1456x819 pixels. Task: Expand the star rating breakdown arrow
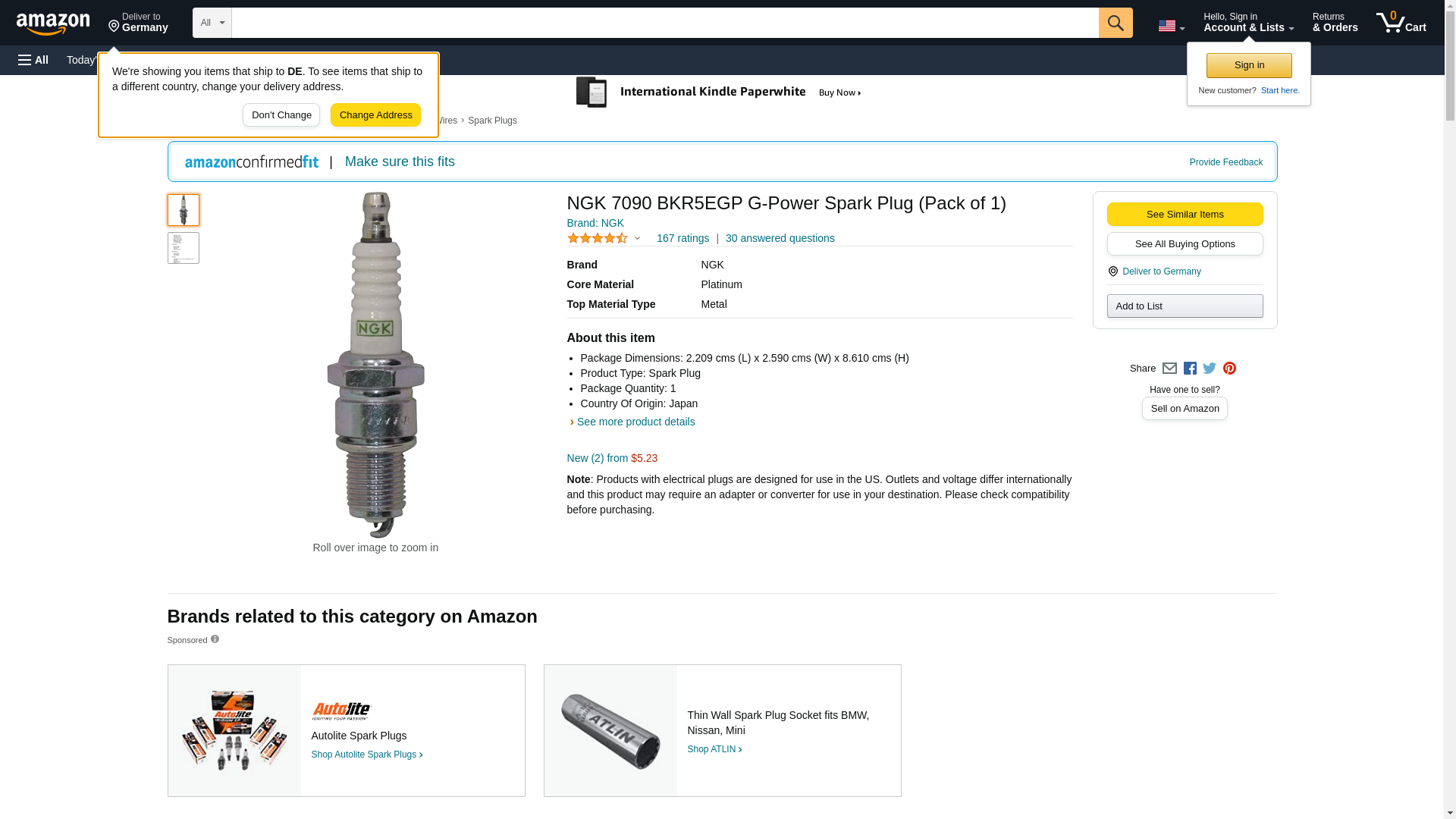pos(637,239)
